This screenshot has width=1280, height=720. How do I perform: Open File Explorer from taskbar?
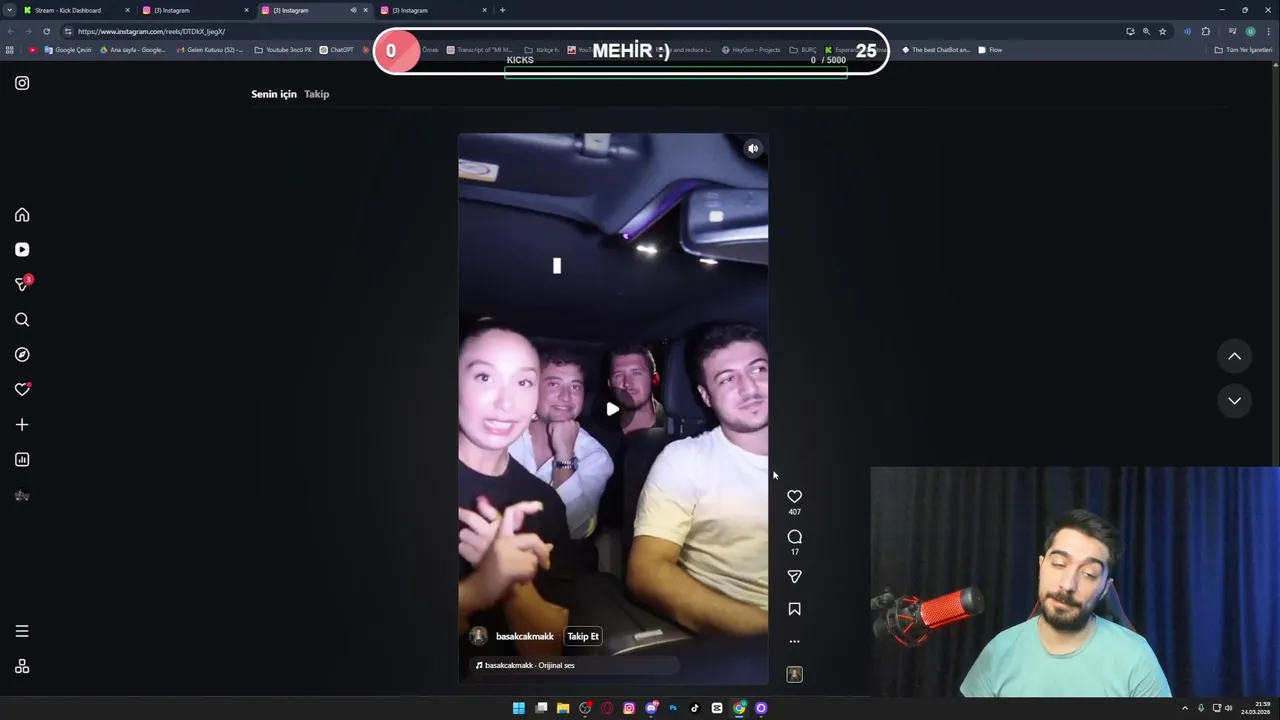[563, 708]
